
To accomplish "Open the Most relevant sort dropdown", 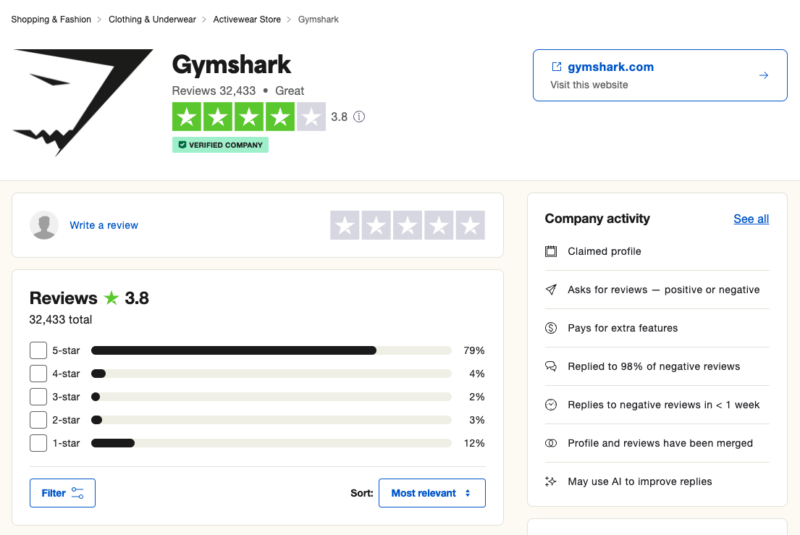I will click(x=431, y=493).
